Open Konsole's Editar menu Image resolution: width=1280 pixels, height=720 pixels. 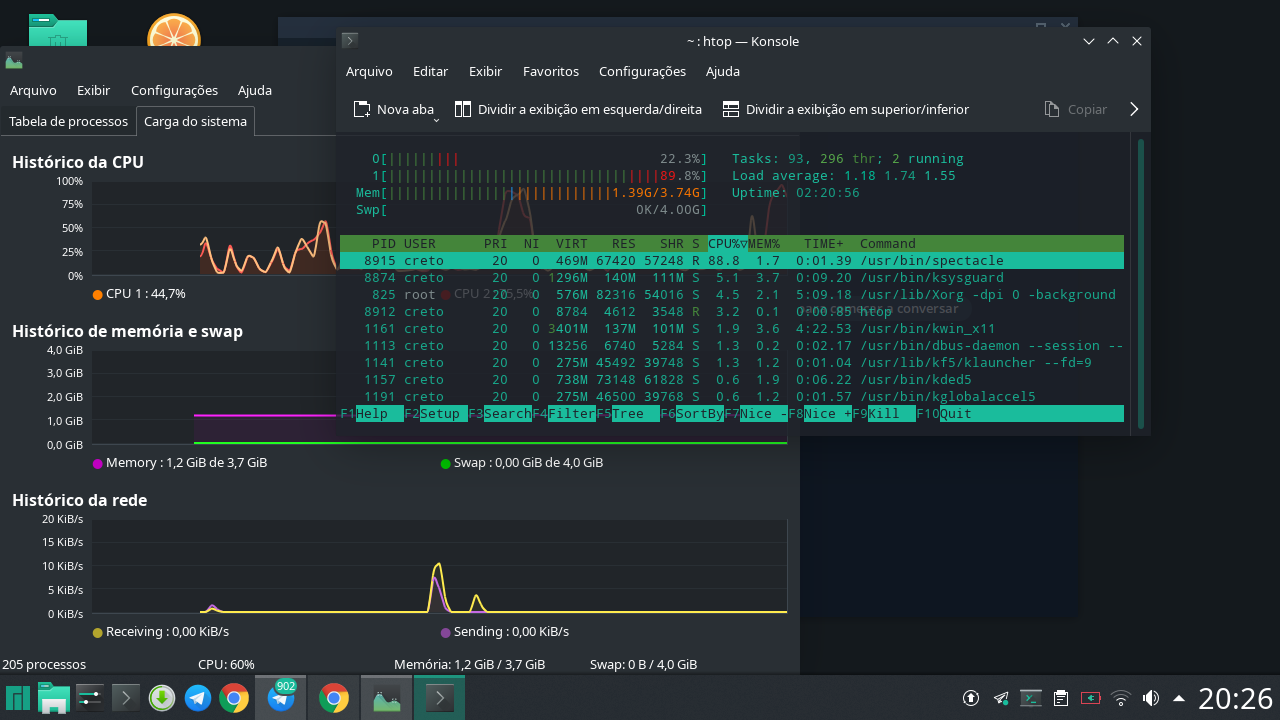coord(430,72)
